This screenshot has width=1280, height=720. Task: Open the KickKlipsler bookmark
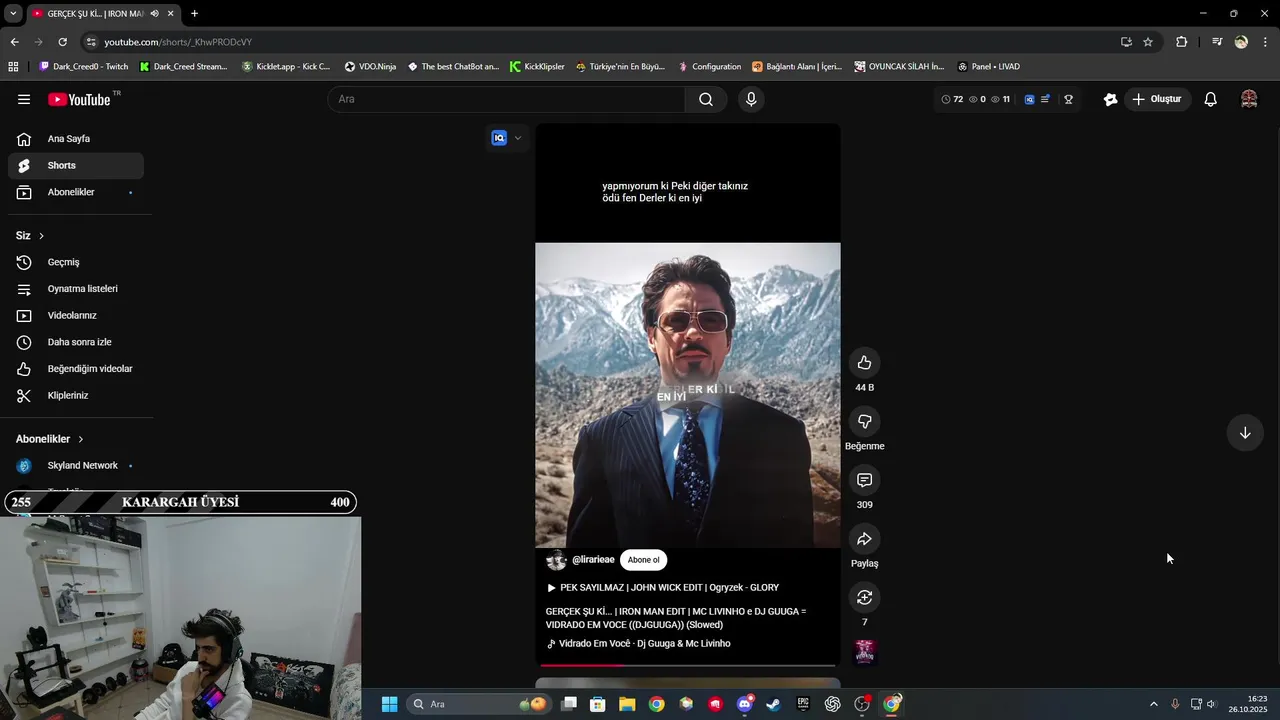click(537, 67)
